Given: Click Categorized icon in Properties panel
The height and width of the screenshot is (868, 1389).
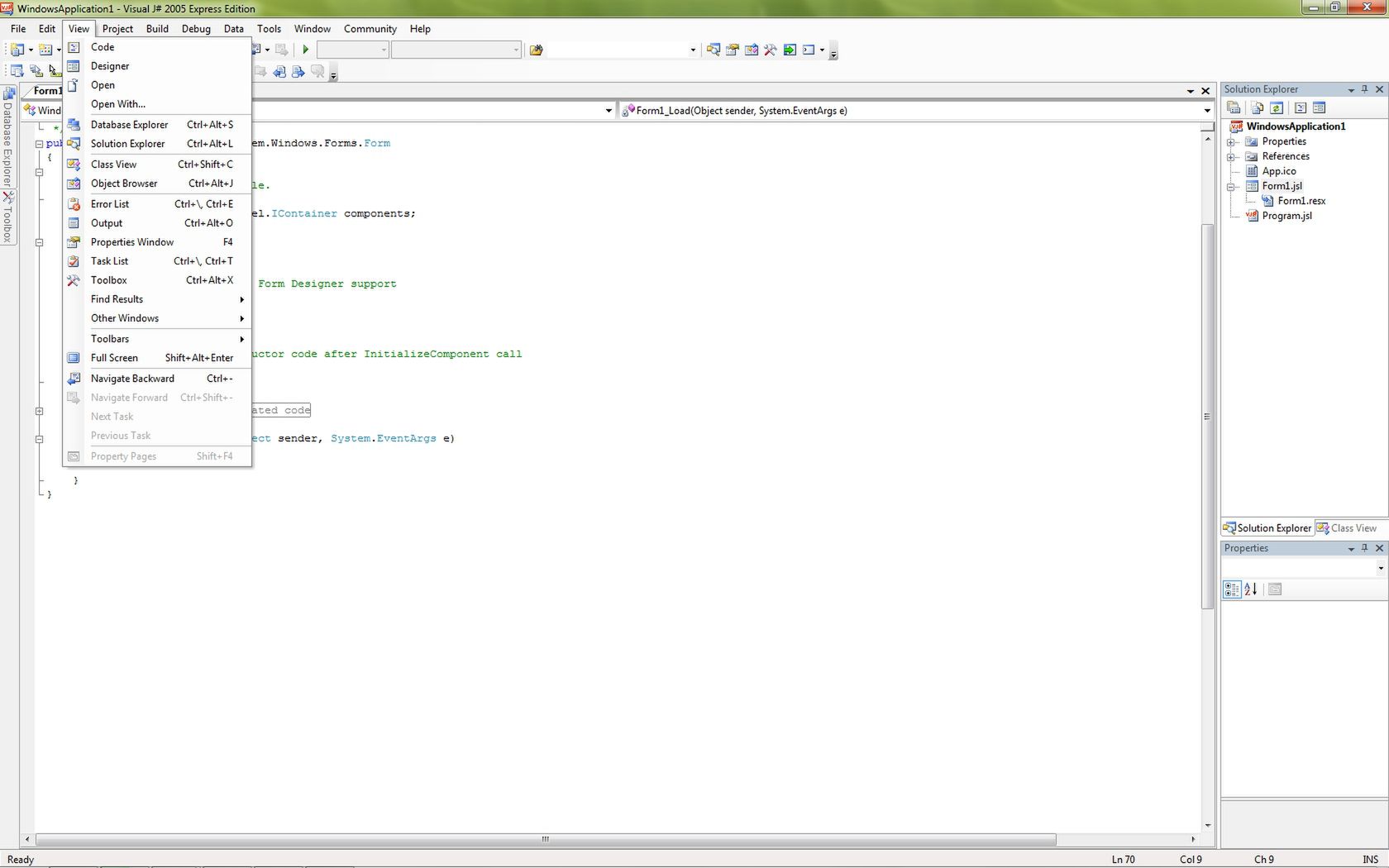Looking at the screenshot, I should click(x=1232, y=589).
